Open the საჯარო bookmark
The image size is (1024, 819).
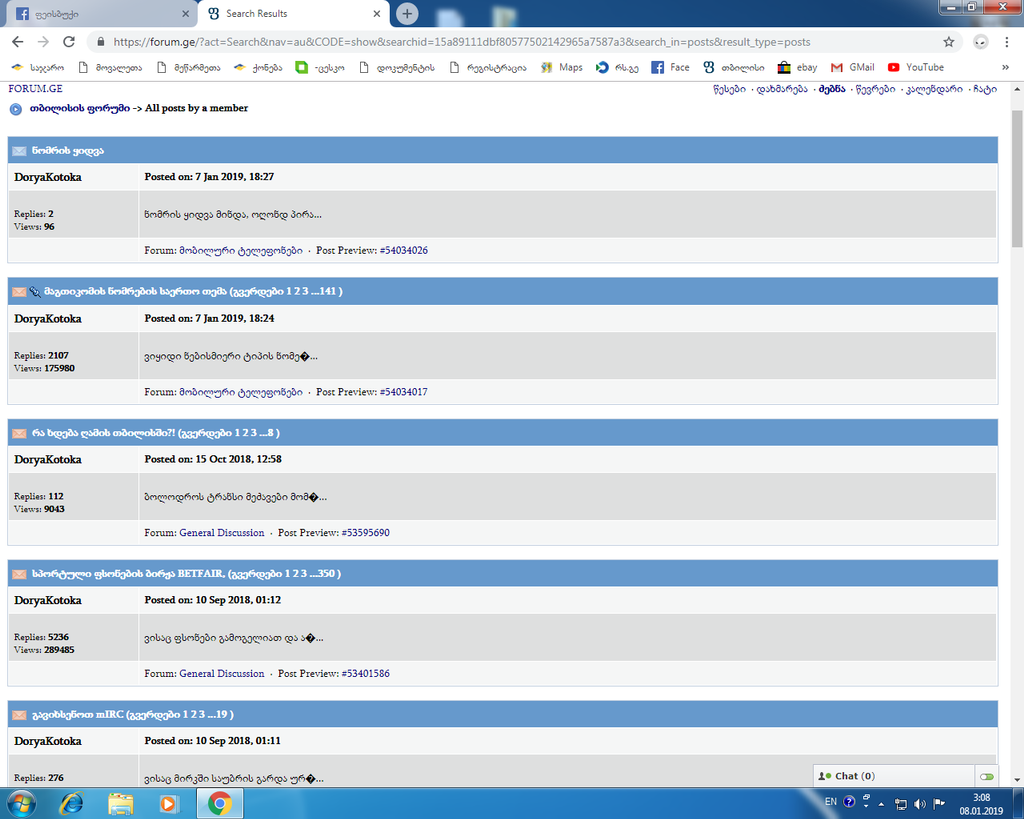click(x=38, y=67)
